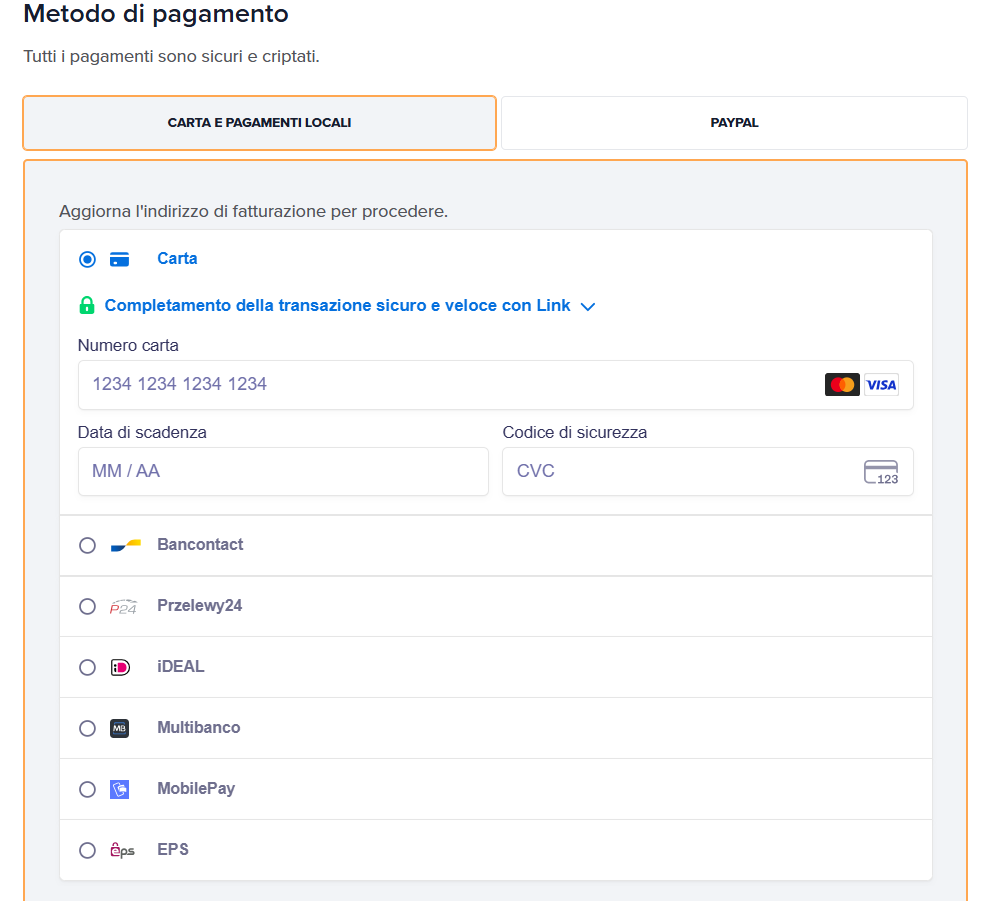Open the Completamento della transazione Link text
The image size is (997, 901).
337,306
